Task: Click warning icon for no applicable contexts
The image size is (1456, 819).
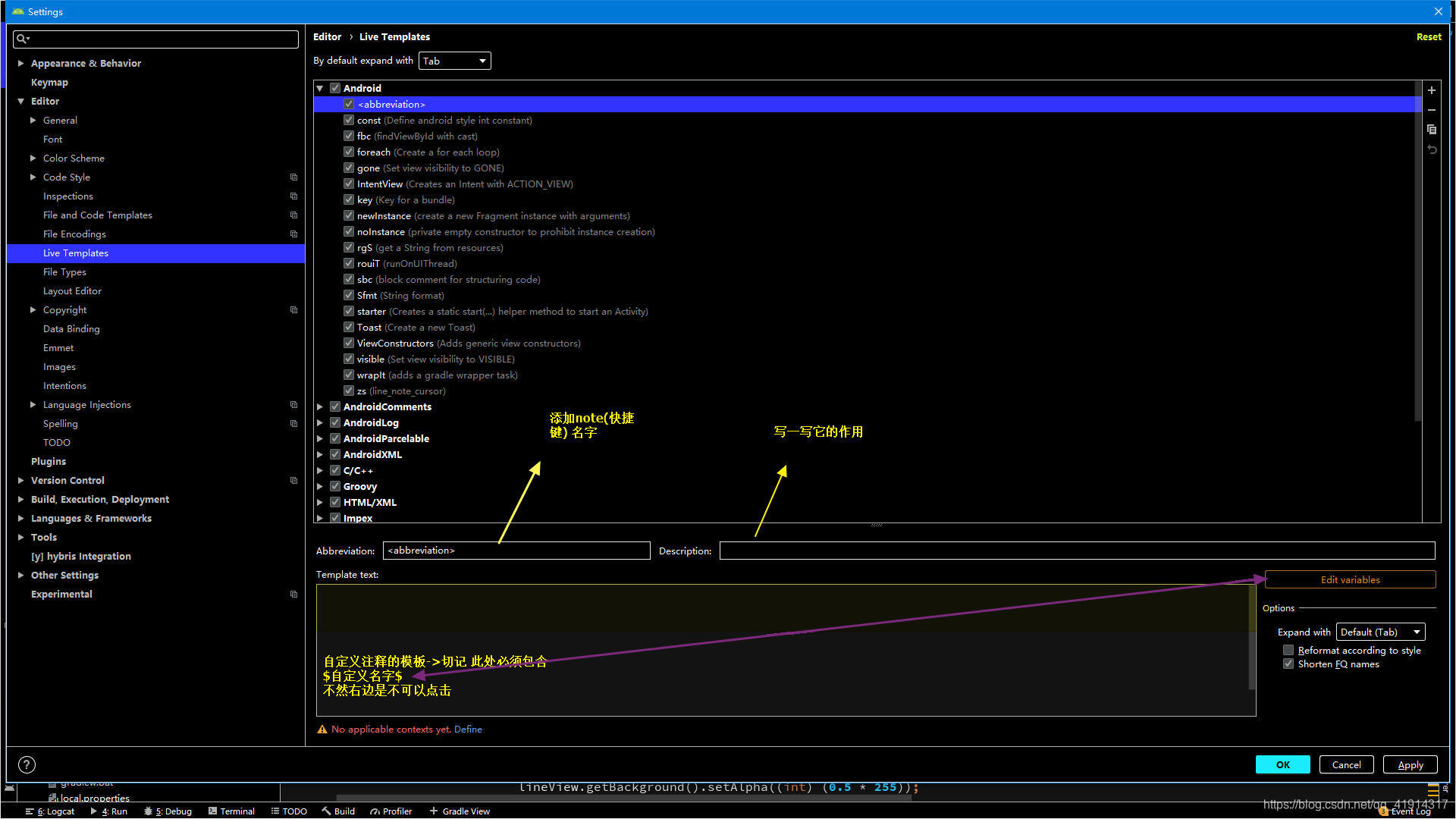Action: 322,730
